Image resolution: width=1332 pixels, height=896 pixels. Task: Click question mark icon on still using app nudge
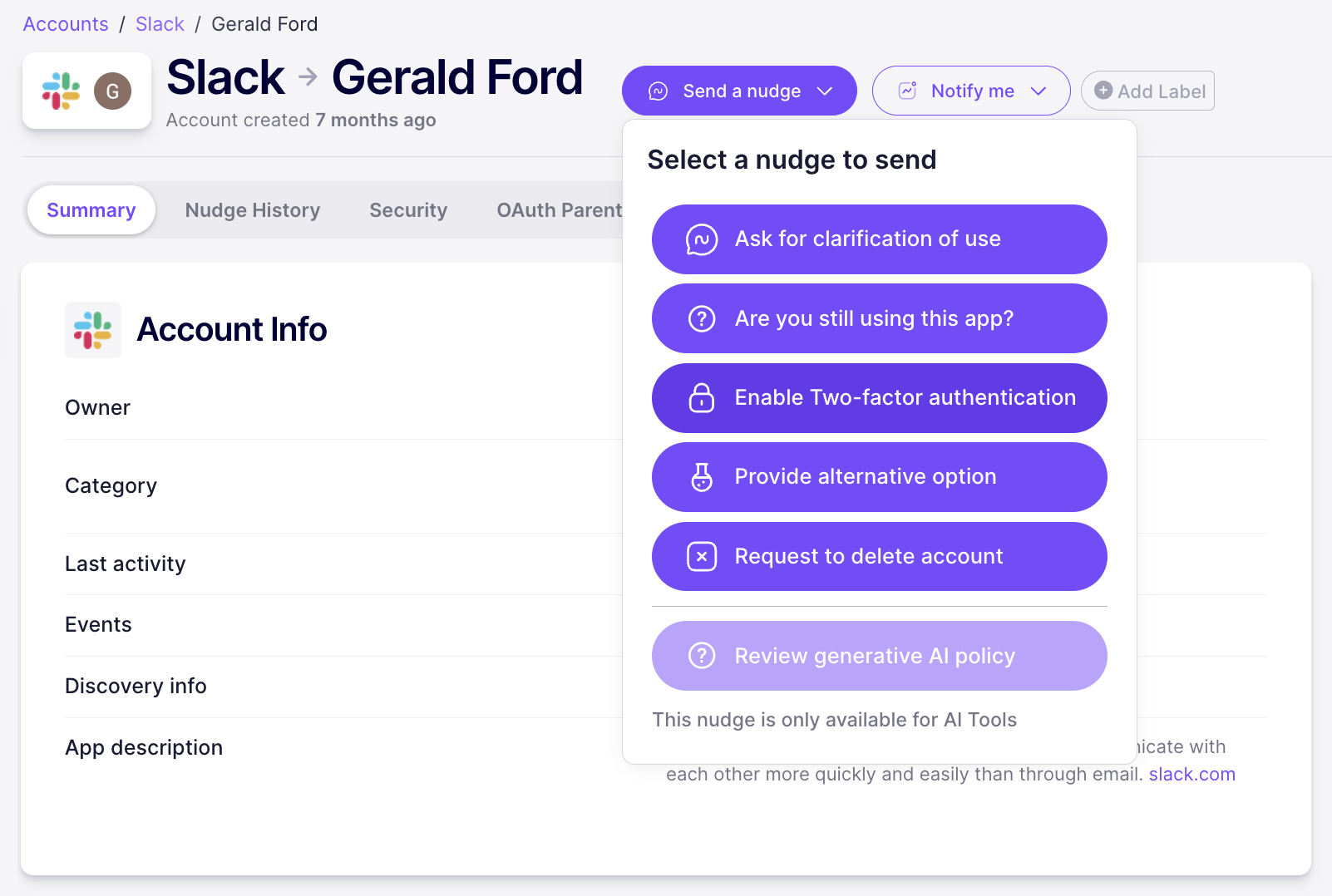click(x=702, y=319)
